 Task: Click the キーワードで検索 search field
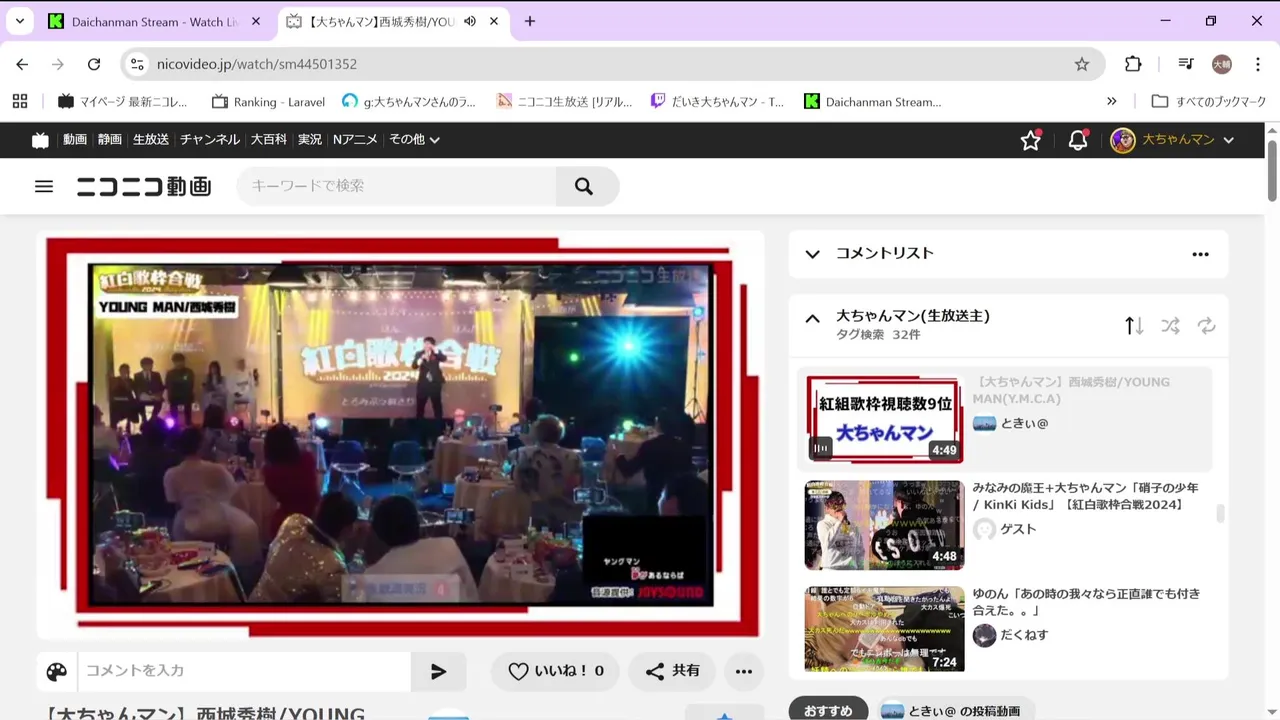[x=396, y=186]
